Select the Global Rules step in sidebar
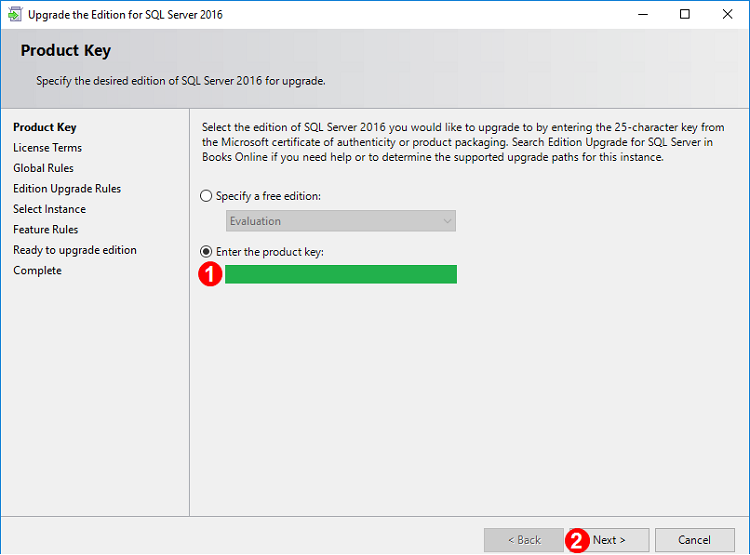Screen dimensions: 750x555 (44, 168)
